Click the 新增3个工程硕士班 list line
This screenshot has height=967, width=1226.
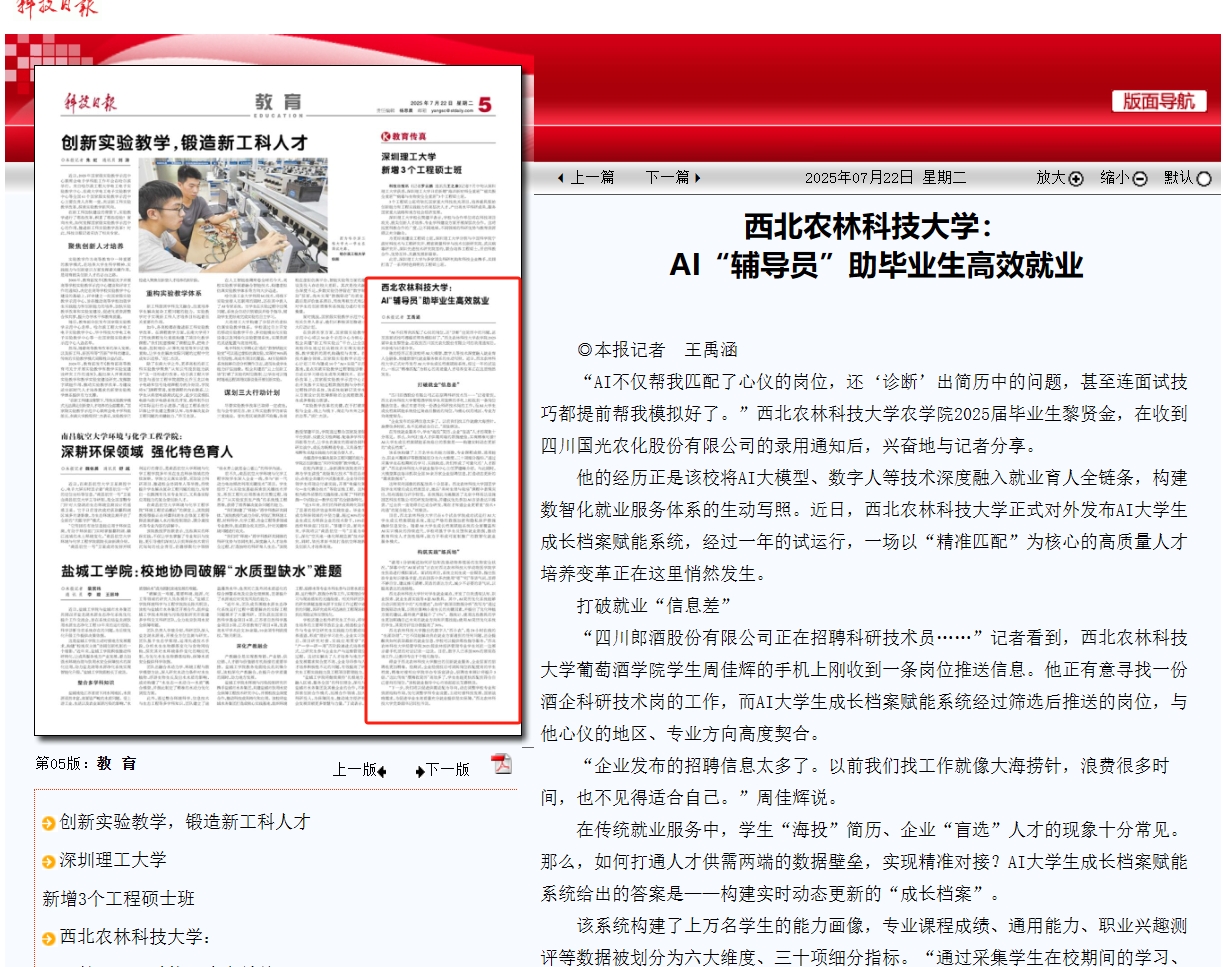pos(118,899)
